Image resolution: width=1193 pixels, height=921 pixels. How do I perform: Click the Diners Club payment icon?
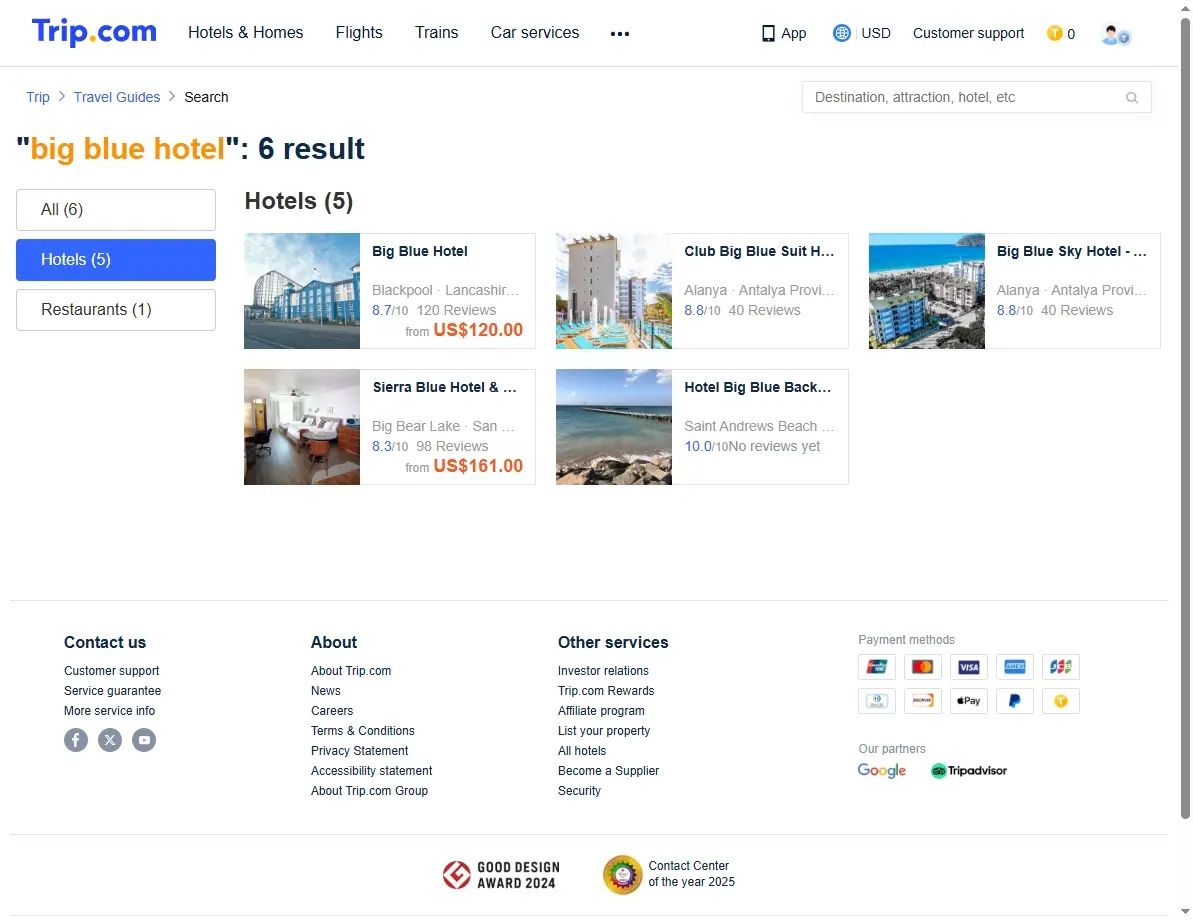click(x=876, y=700)
